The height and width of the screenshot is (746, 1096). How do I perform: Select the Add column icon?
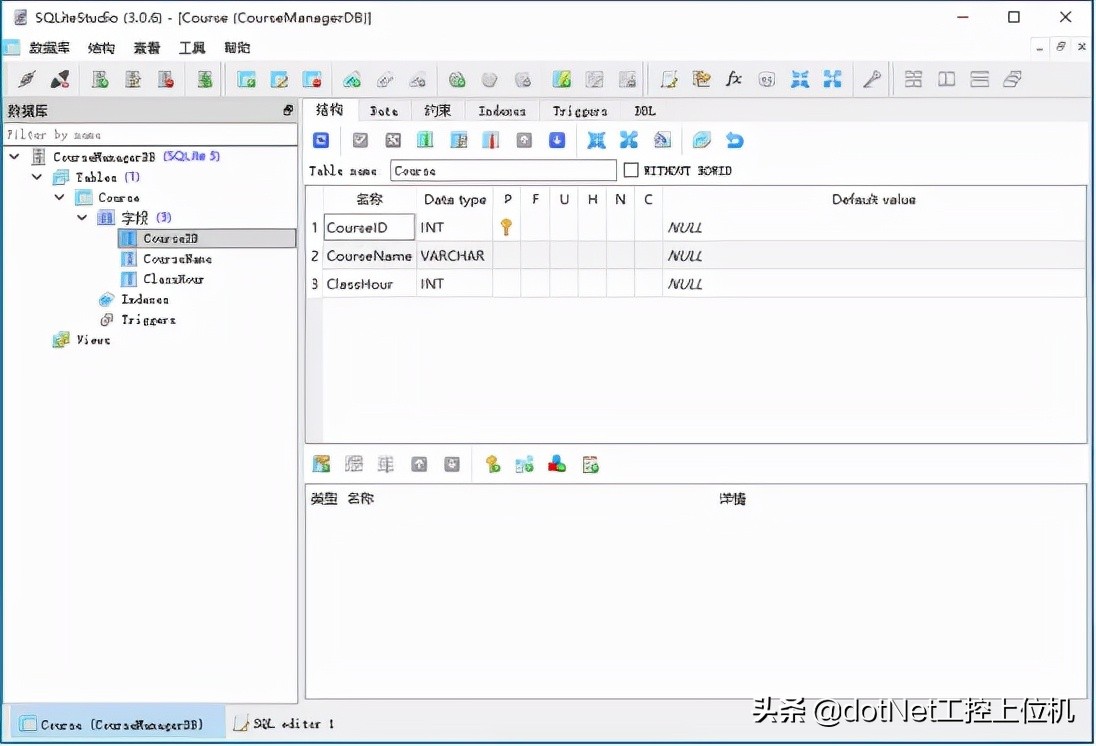coord(424,139)
